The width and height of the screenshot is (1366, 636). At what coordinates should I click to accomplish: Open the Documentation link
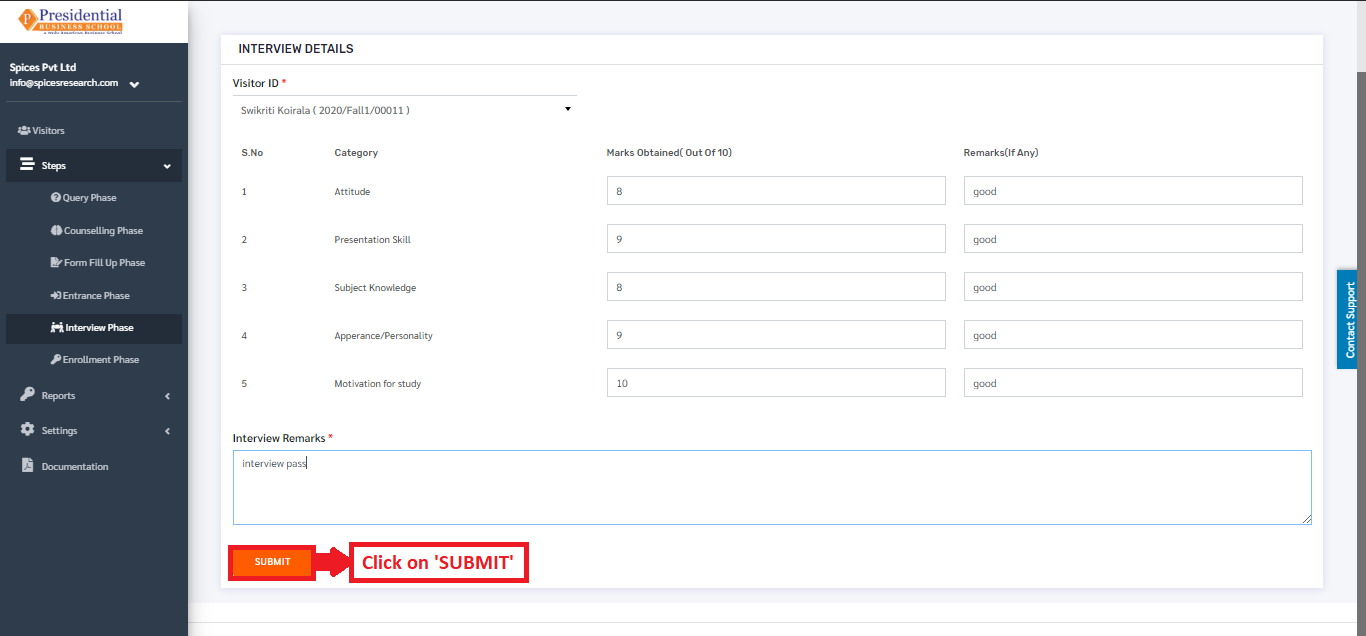click(x=75, y=467)
